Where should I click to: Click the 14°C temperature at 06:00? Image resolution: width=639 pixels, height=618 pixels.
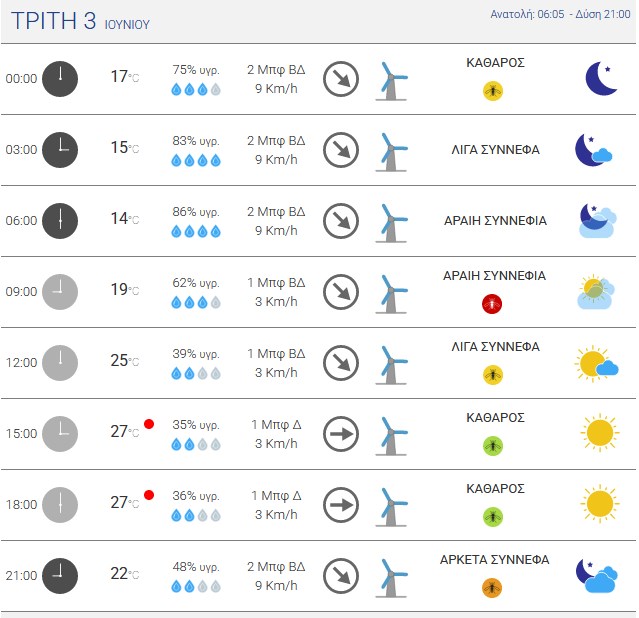[125, 219]
